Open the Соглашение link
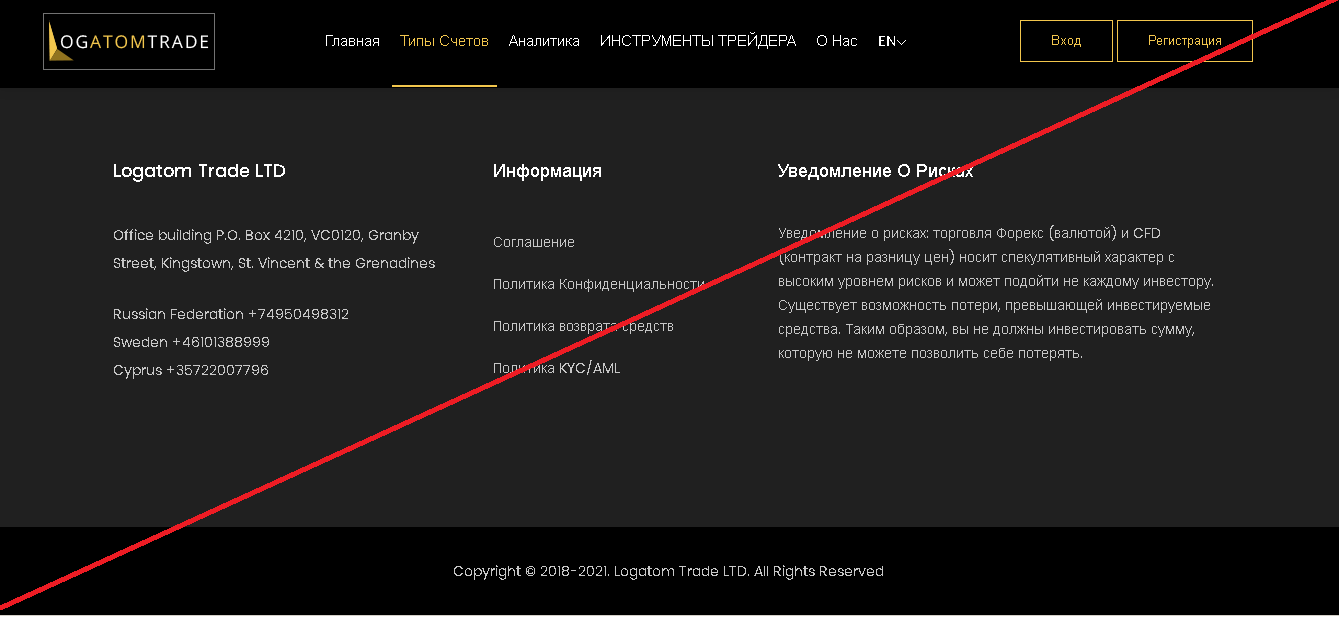Viewport: 1339px width, 617px height. 534,242
